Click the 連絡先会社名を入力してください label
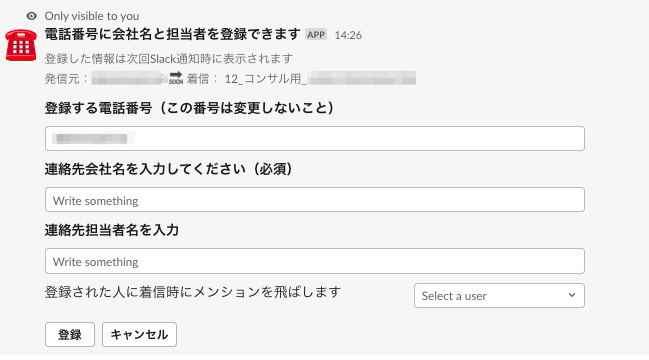Screen dimensions: 649x360 pos(168,169)
